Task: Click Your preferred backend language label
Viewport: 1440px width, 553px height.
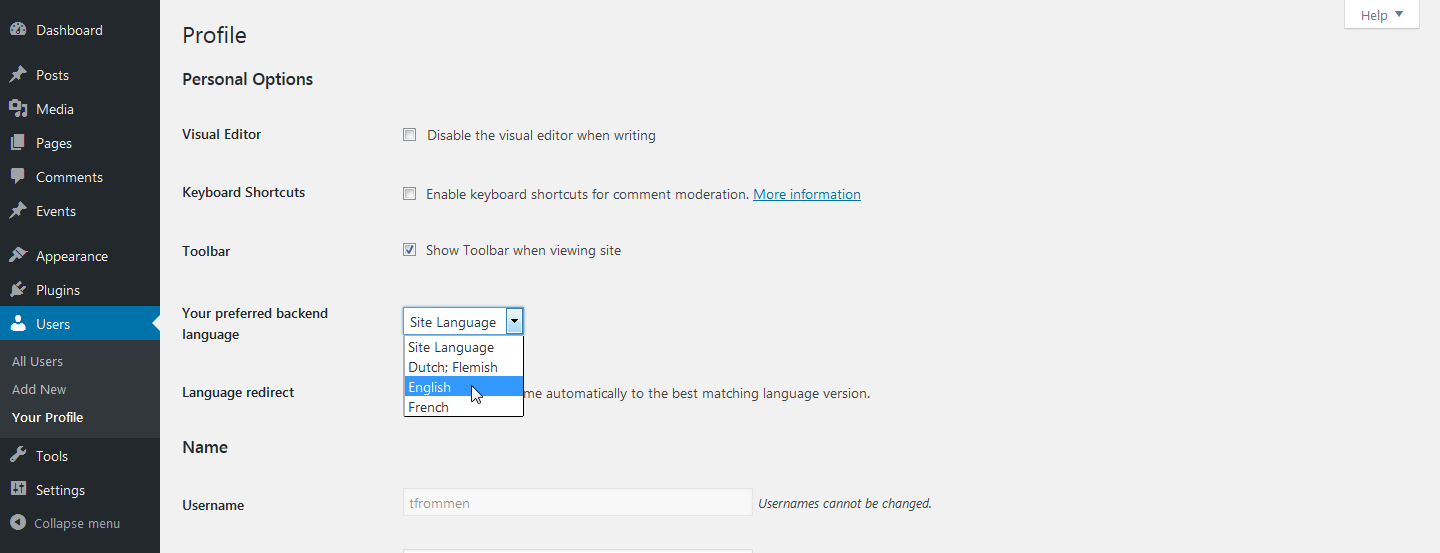Action: pos(255,323)
